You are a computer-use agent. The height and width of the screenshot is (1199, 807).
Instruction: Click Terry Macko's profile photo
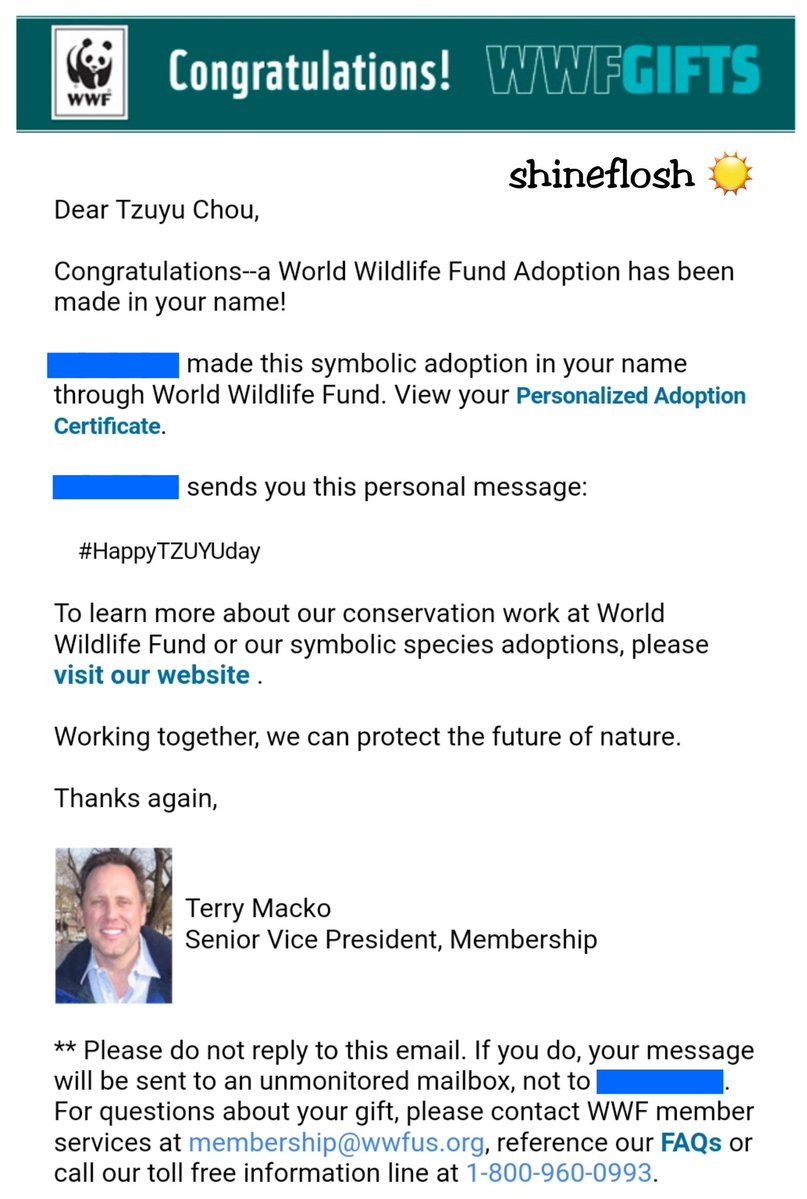tap(113, 925)
